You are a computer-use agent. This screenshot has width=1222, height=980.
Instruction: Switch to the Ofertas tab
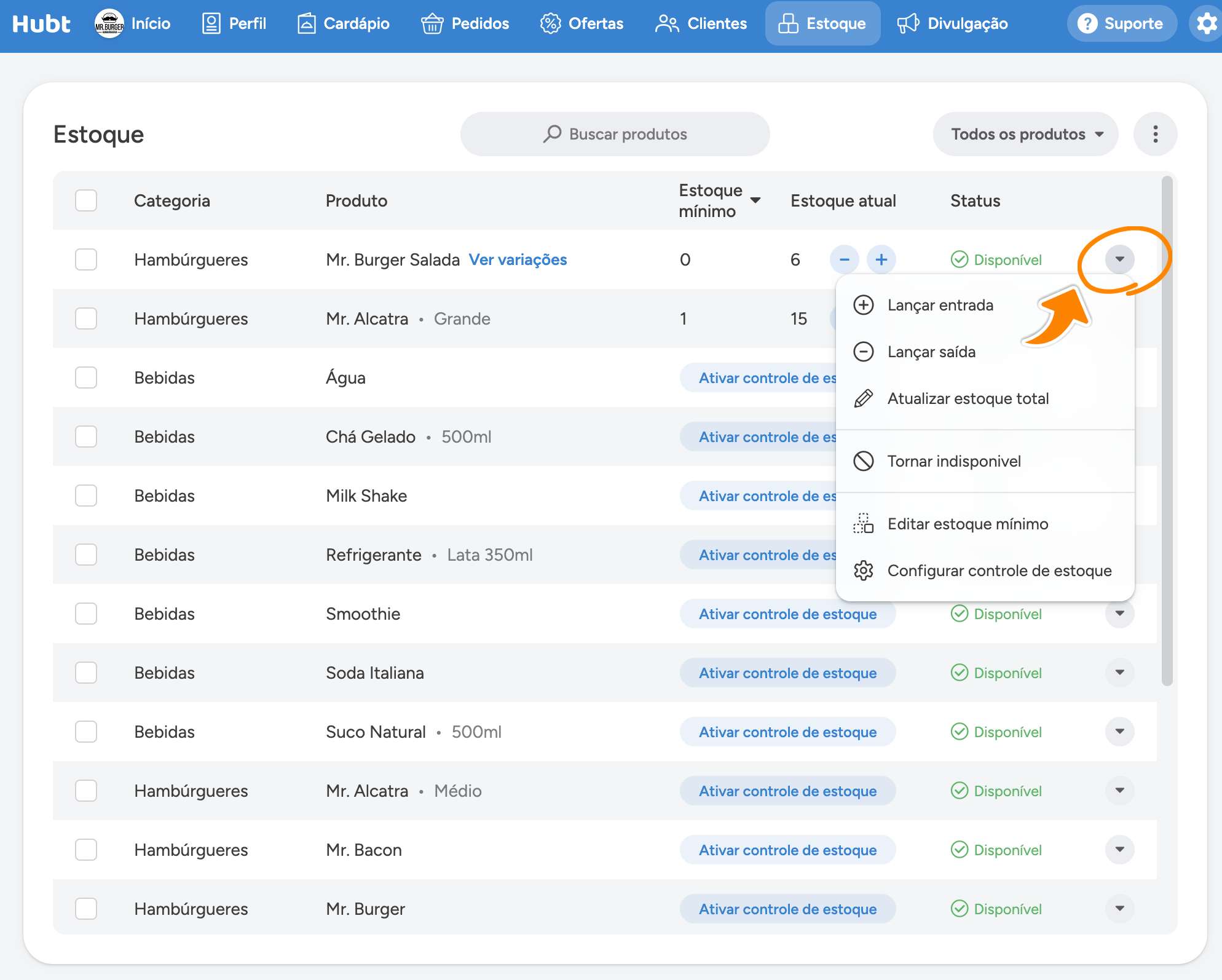(x=581, y=24)
